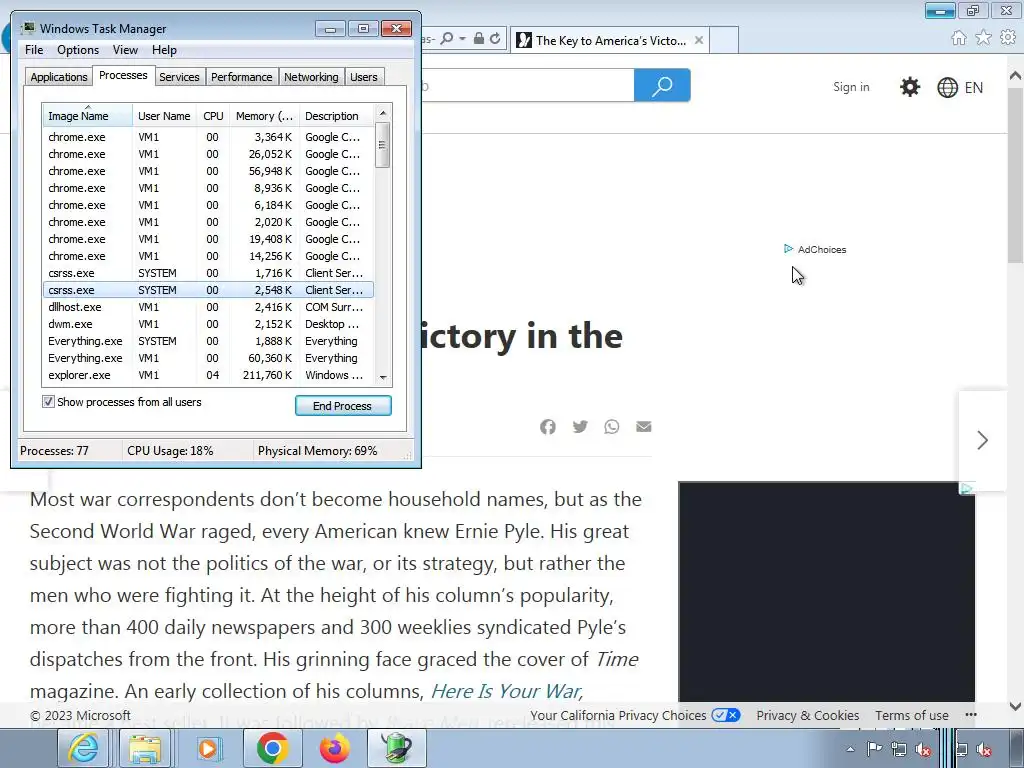This screenshot has width=1024, height=768.
Task: Click the IE Home icon
Action: 959,38
